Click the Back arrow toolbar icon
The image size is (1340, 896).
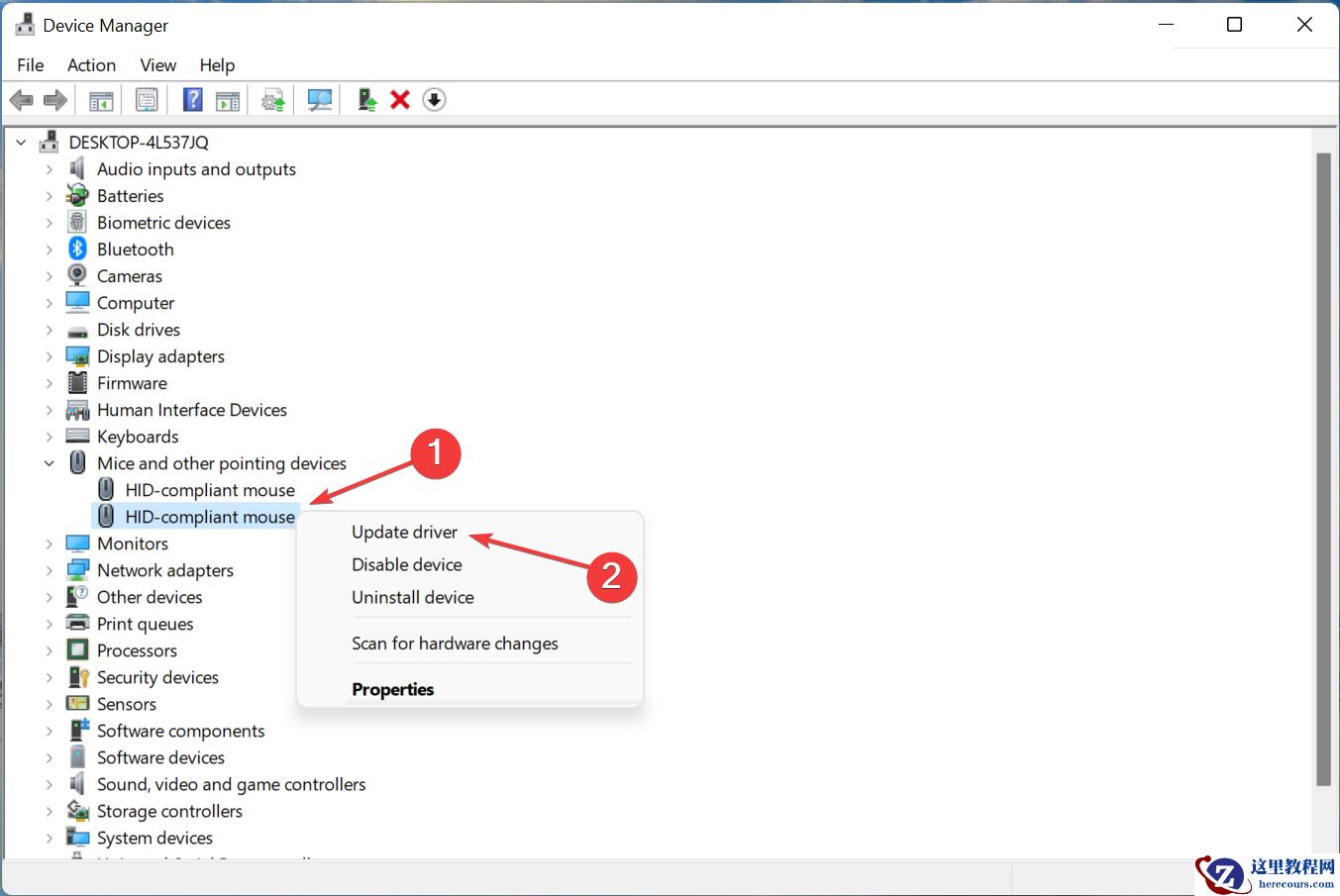(x=21, y=100)
